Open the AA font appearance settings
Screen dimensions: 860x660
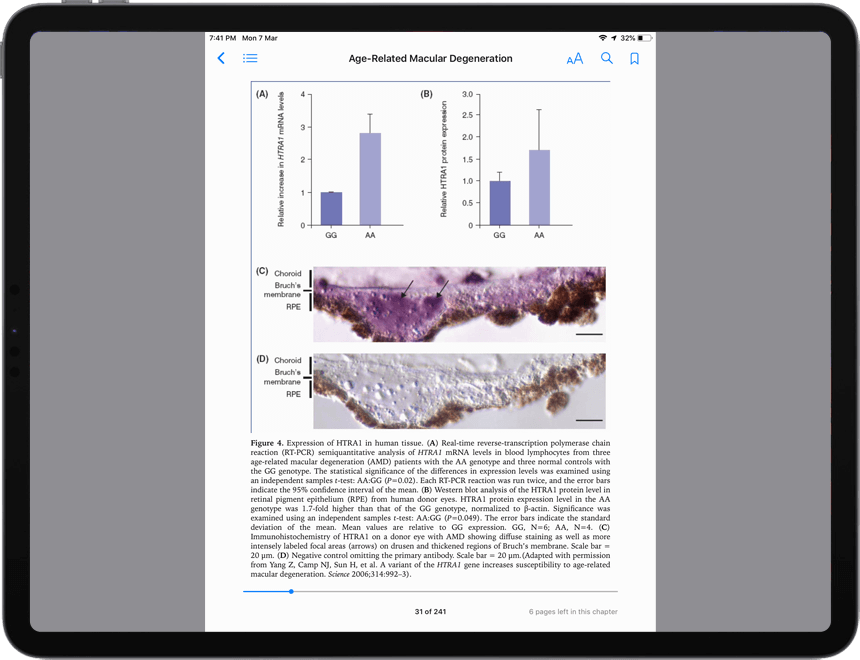574,59
